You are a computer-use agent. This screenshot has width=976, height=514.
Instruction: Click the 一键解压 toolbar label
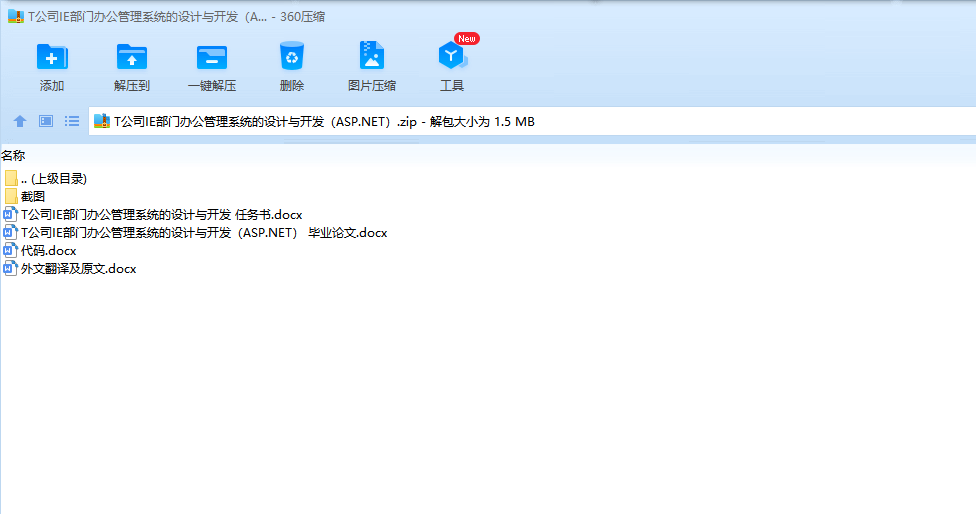(212, 86)
